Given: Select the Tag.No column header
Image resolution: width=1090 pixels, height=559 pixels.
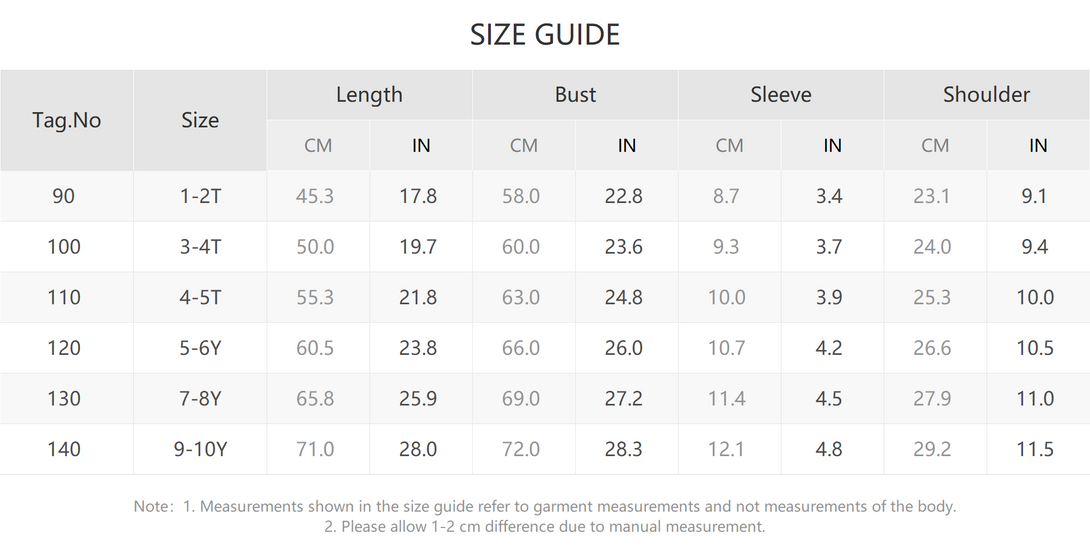Looking at the screenshot, I should 67,120.
